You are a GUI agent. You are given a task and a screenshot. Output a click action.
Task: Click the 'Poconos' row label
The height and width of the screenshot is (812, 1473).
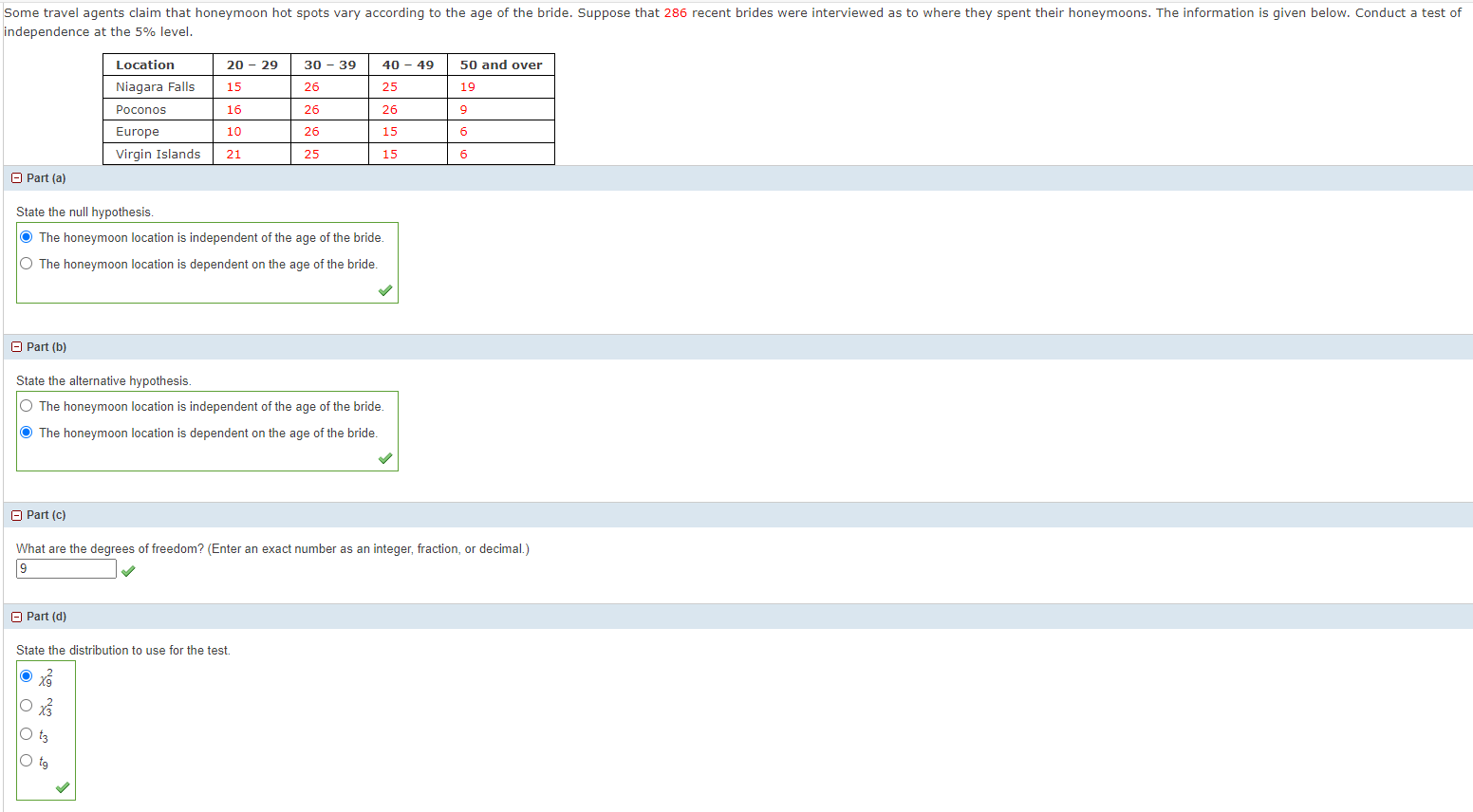[141, 110]
